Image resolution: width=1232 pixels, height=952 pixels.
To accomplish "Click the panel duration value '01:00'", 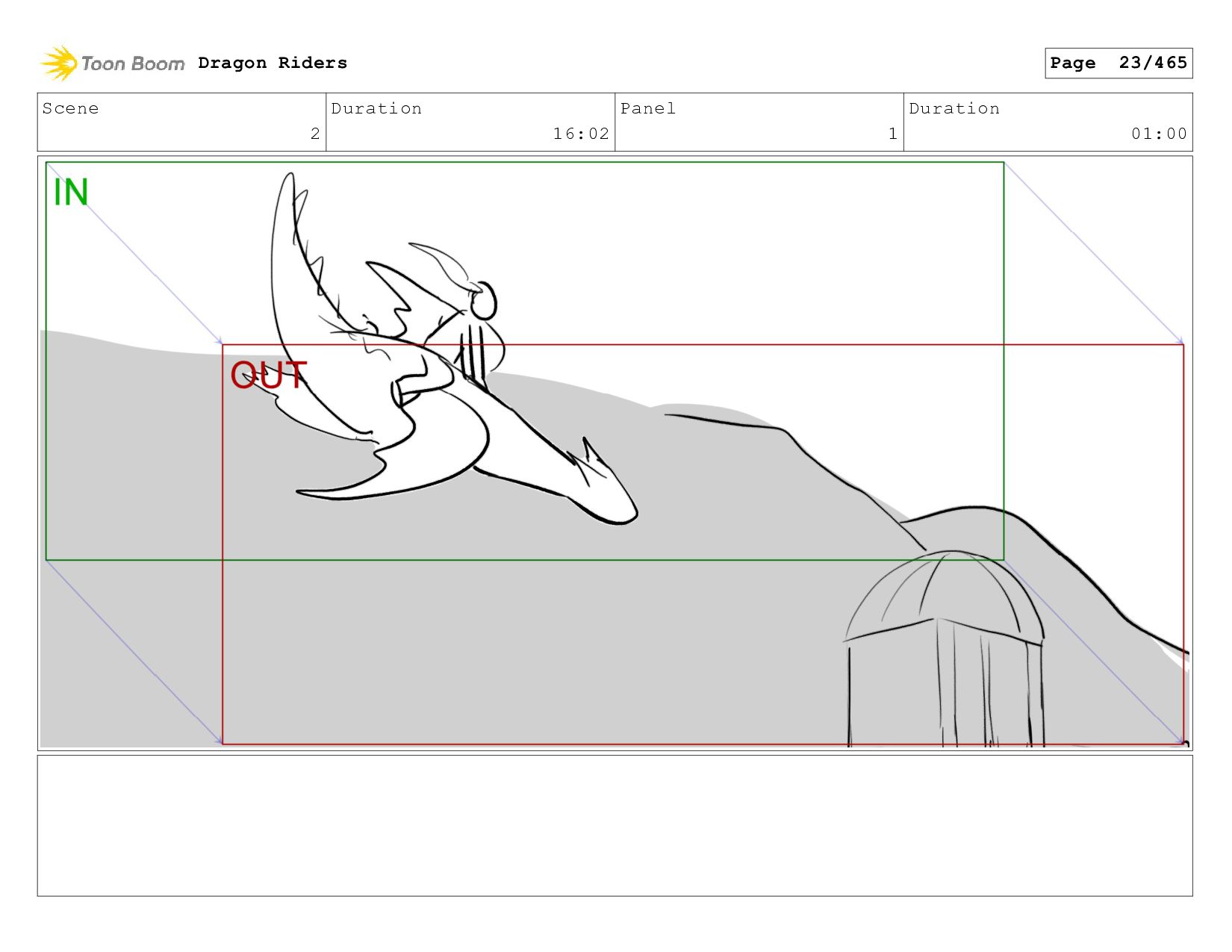I will point(1159,134).
